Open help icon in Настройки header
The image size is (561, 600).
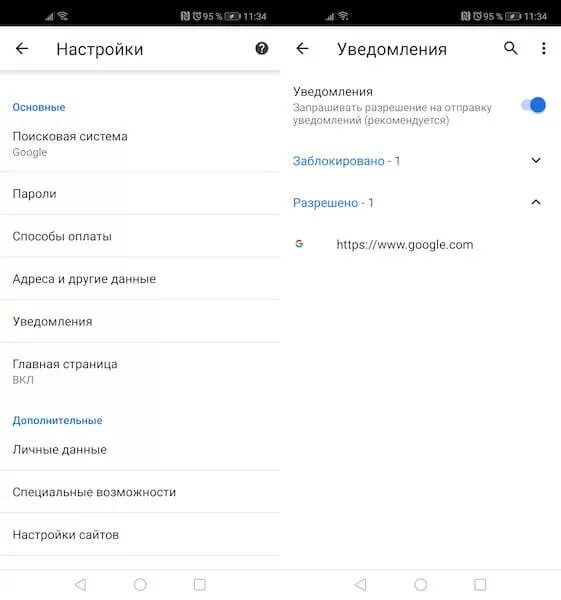pyautogui.click(x=262, y=49)
